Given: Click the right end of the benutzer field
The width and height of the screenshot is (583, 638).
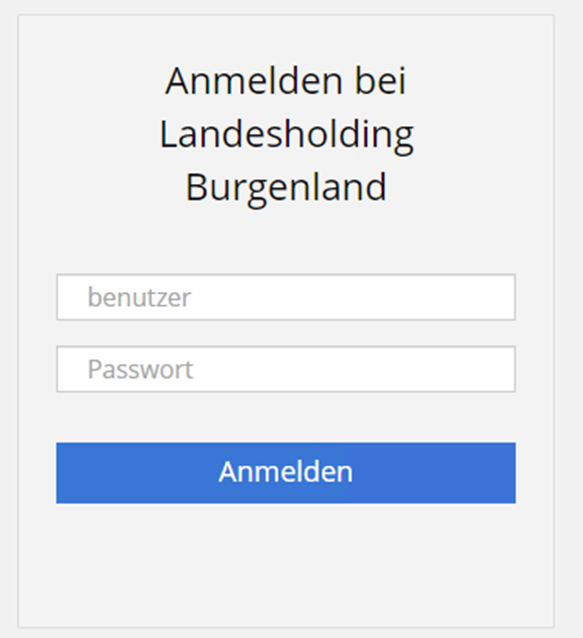Looking at the screenshot, I should pos(500,297).
